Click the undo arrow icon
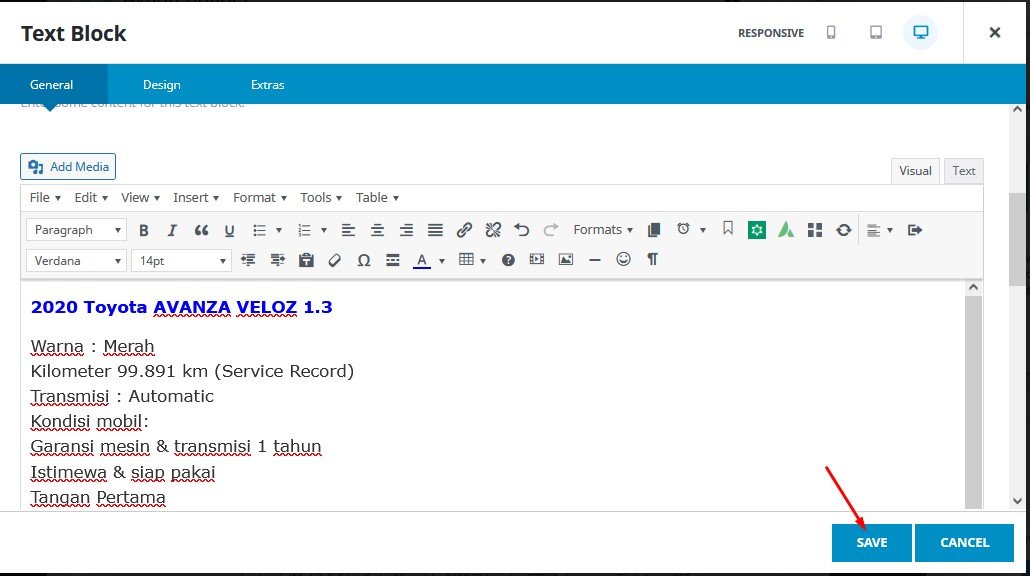1030x576 pixels. pyautogui.click(x=521, y=230)
